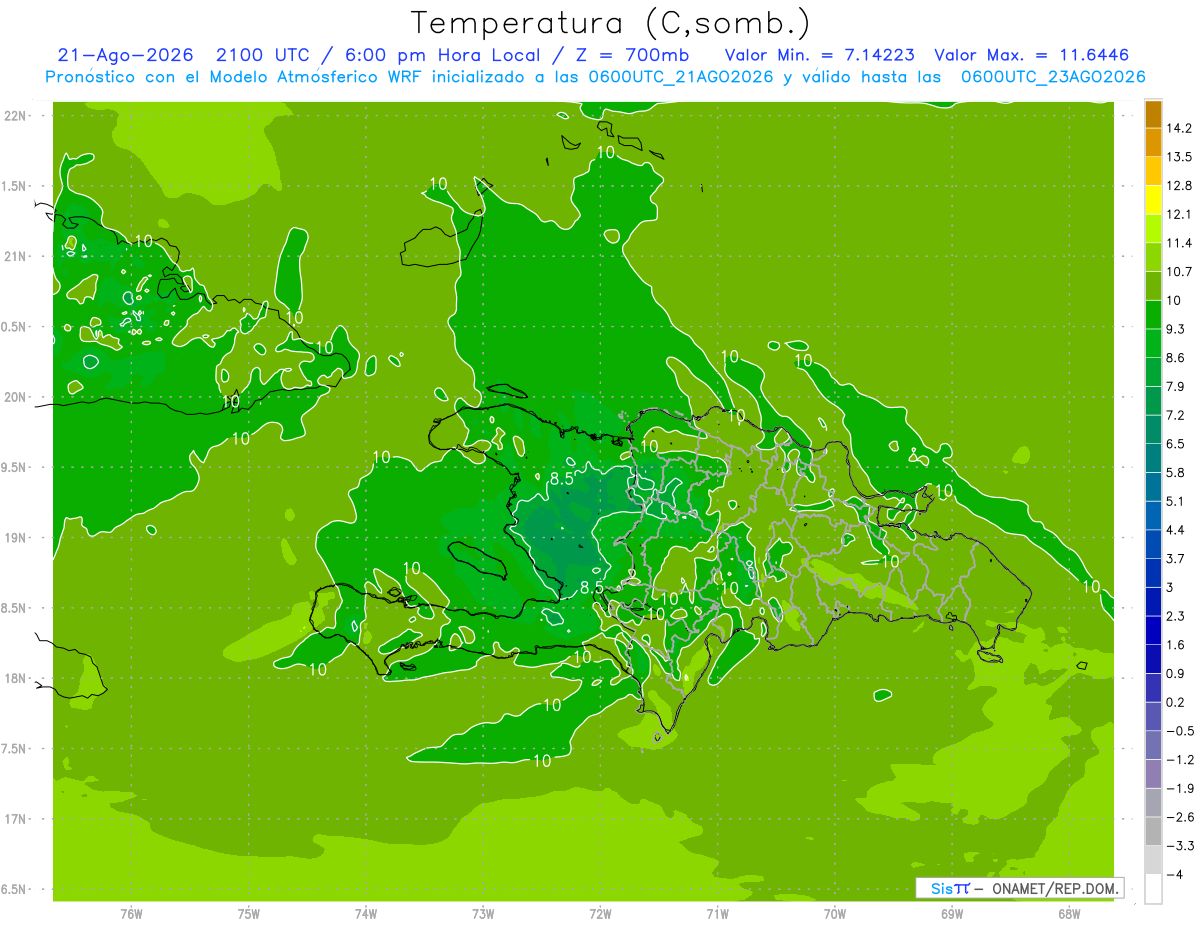Click the '68W' longitude axis label
1200x927 pixels.
click(1069, 914)
